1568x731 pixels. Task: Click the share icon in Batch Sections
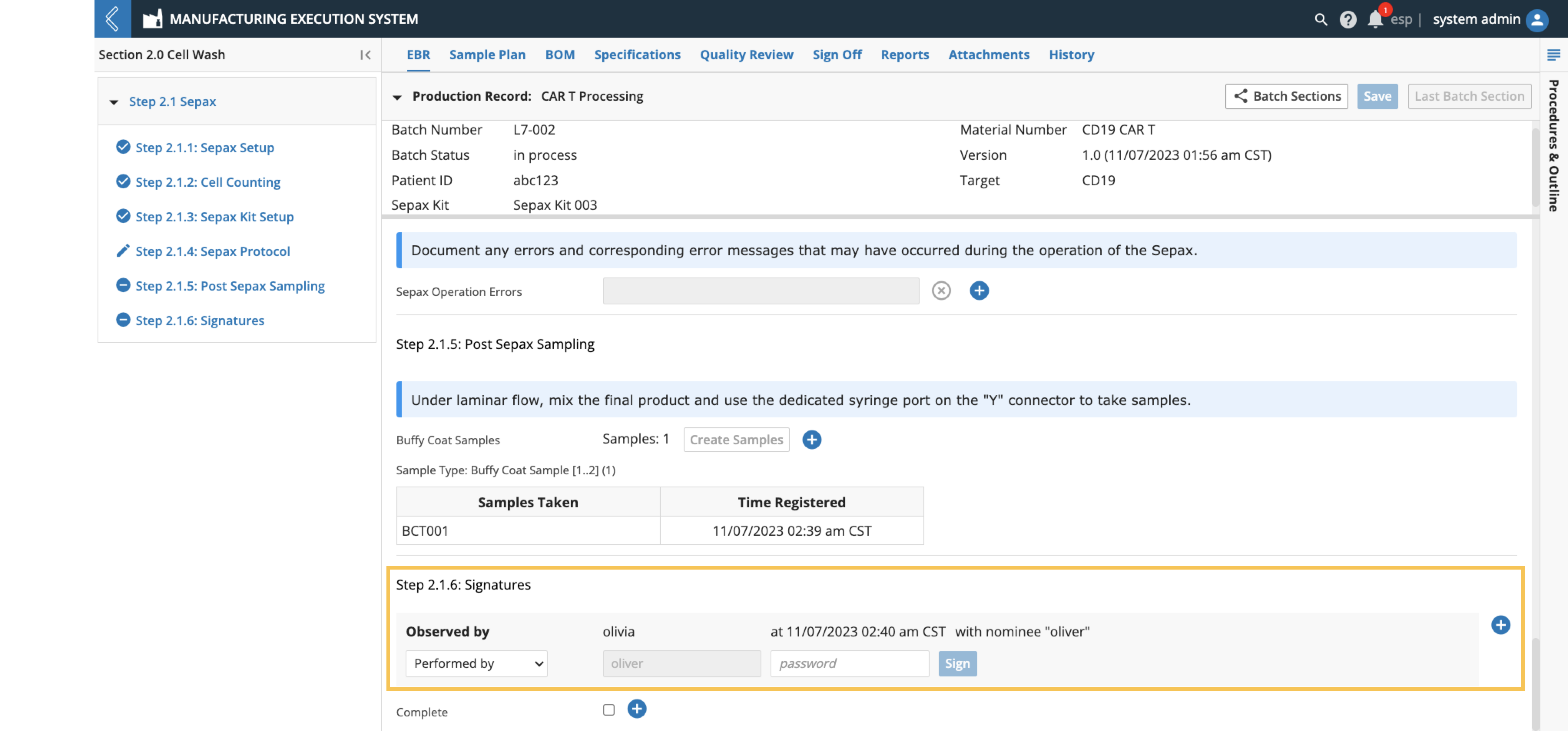click(x=1240, y=96)
